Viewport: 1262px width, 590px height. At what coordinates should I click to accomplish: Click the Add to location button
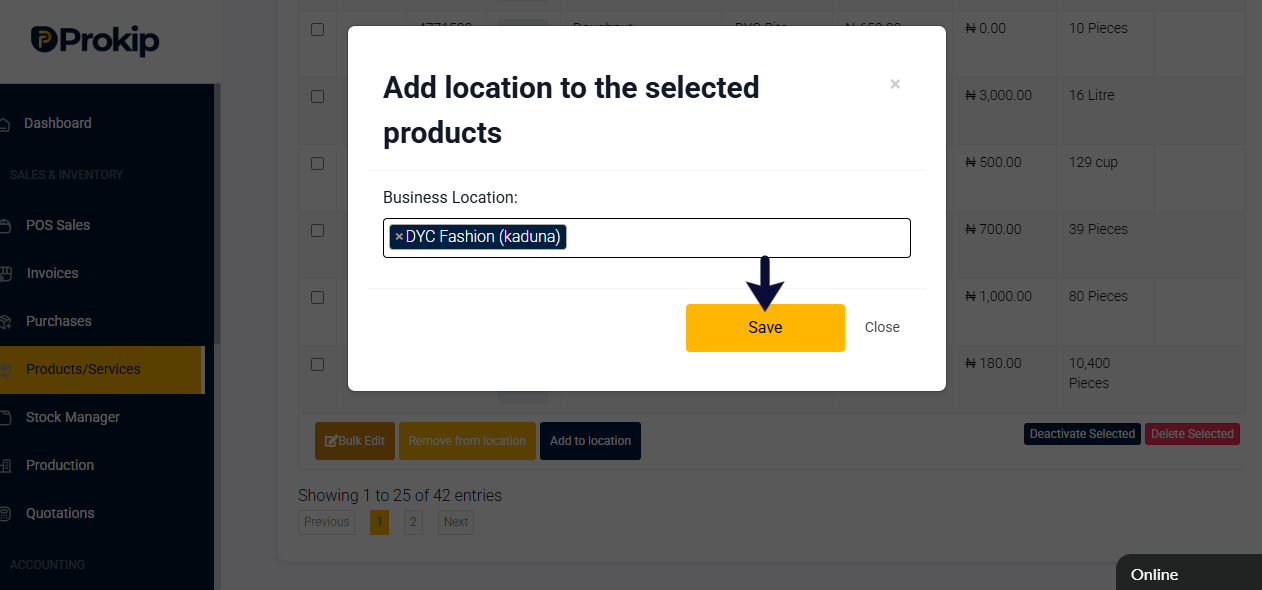tap(590, 441)
